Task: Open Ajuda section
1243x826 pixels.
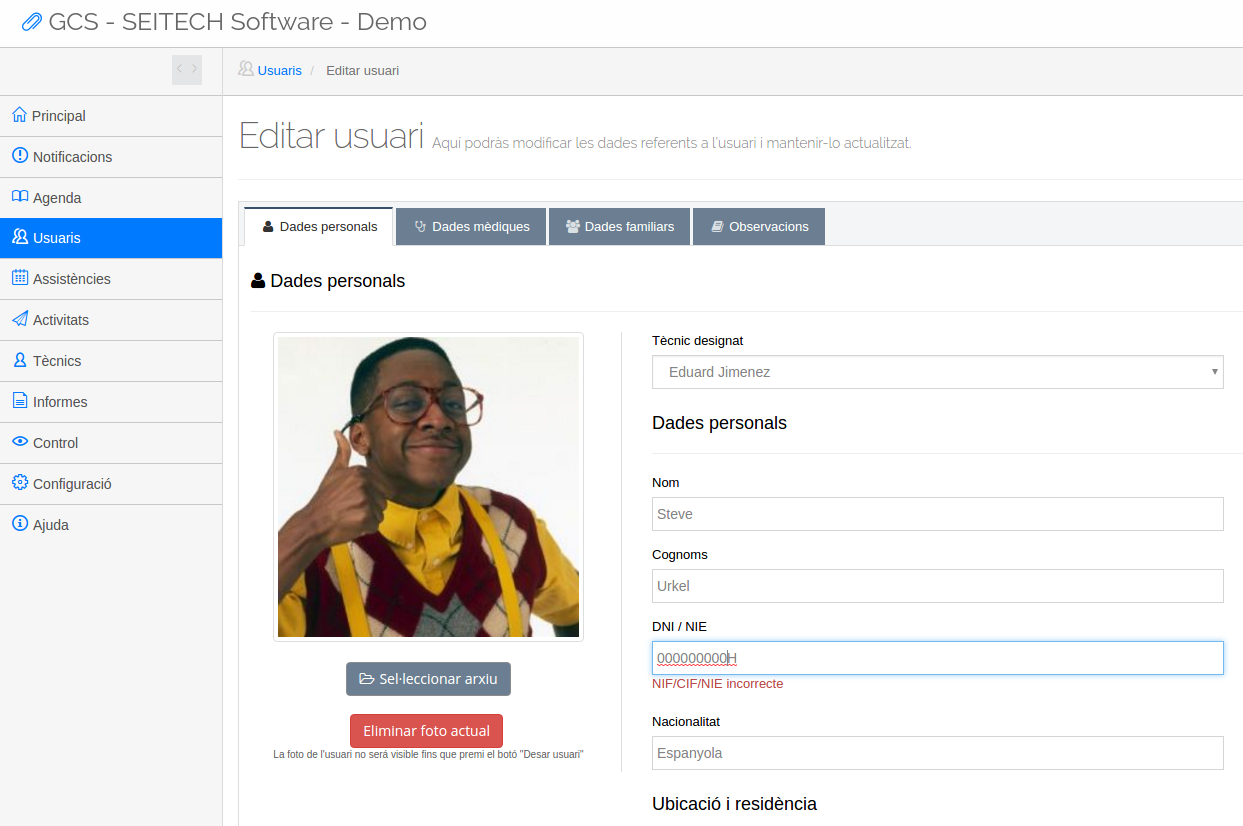Action: point(111,525)
